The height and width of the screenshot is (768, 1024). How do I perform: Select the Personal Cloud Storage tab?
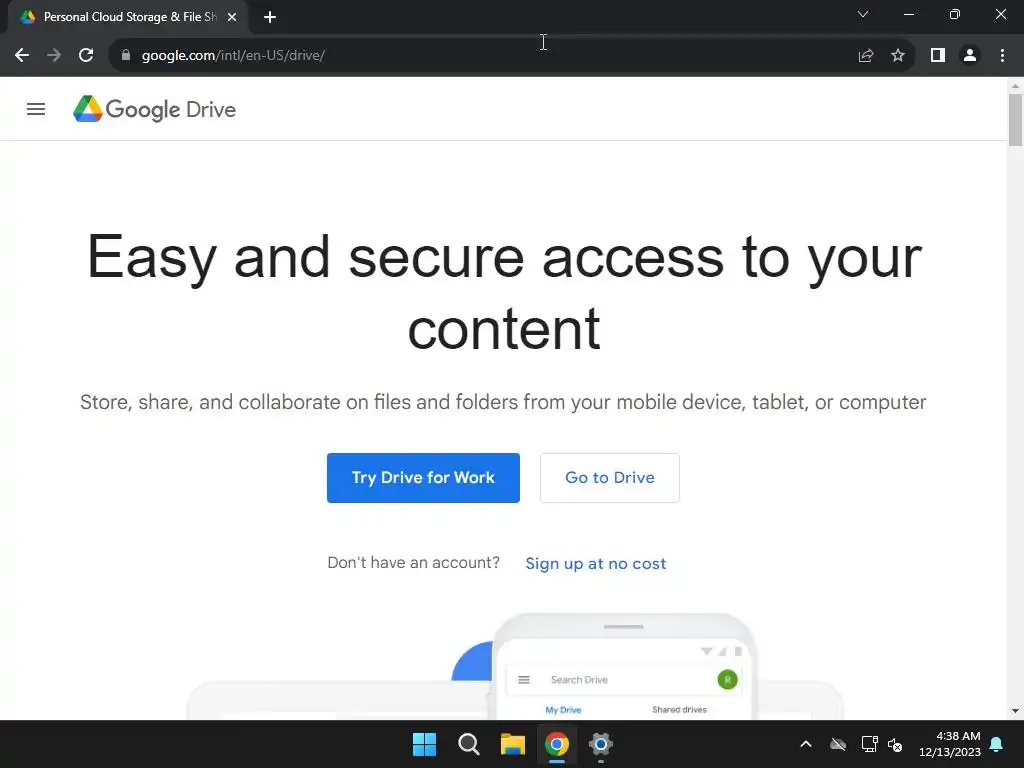point(127,17)
